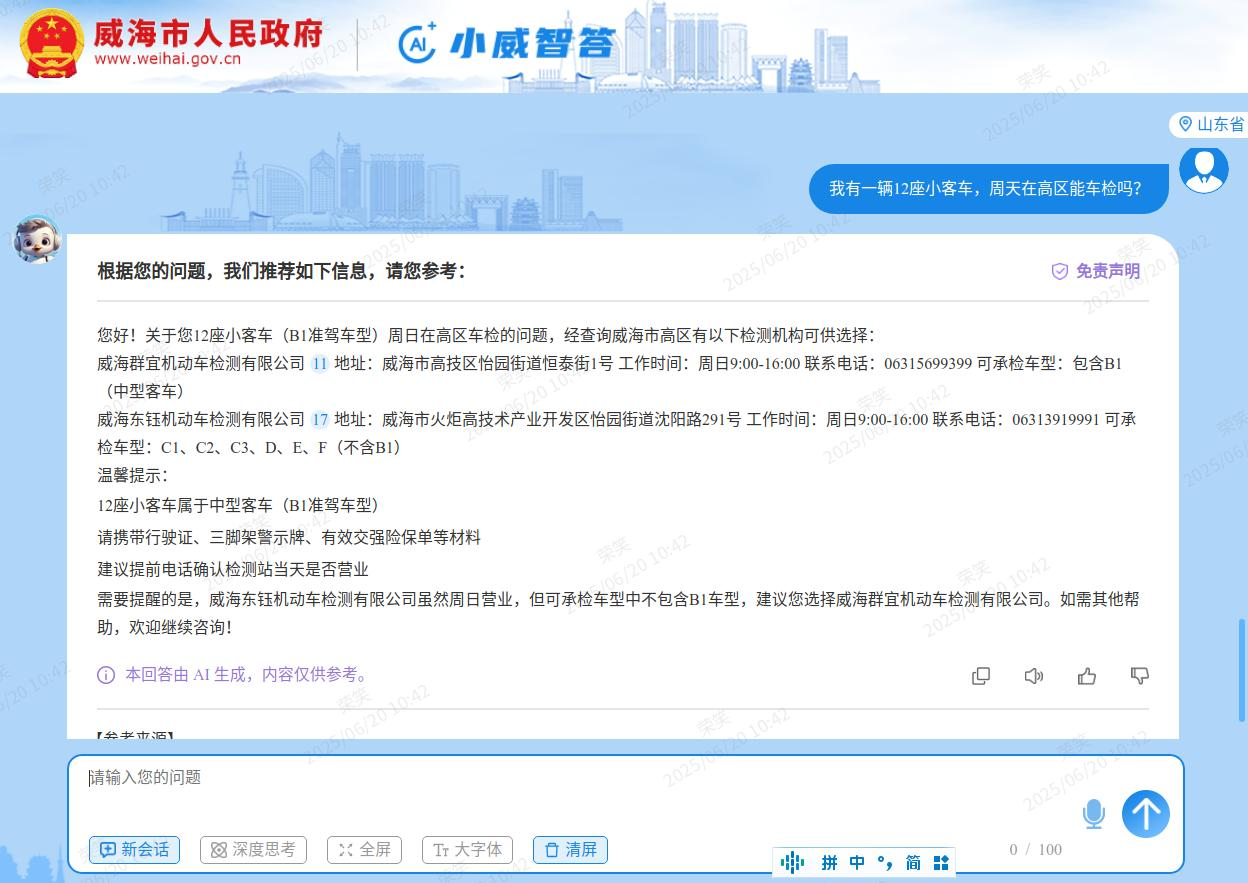View the 免责声明 disclaimer

pos(1096,271)
